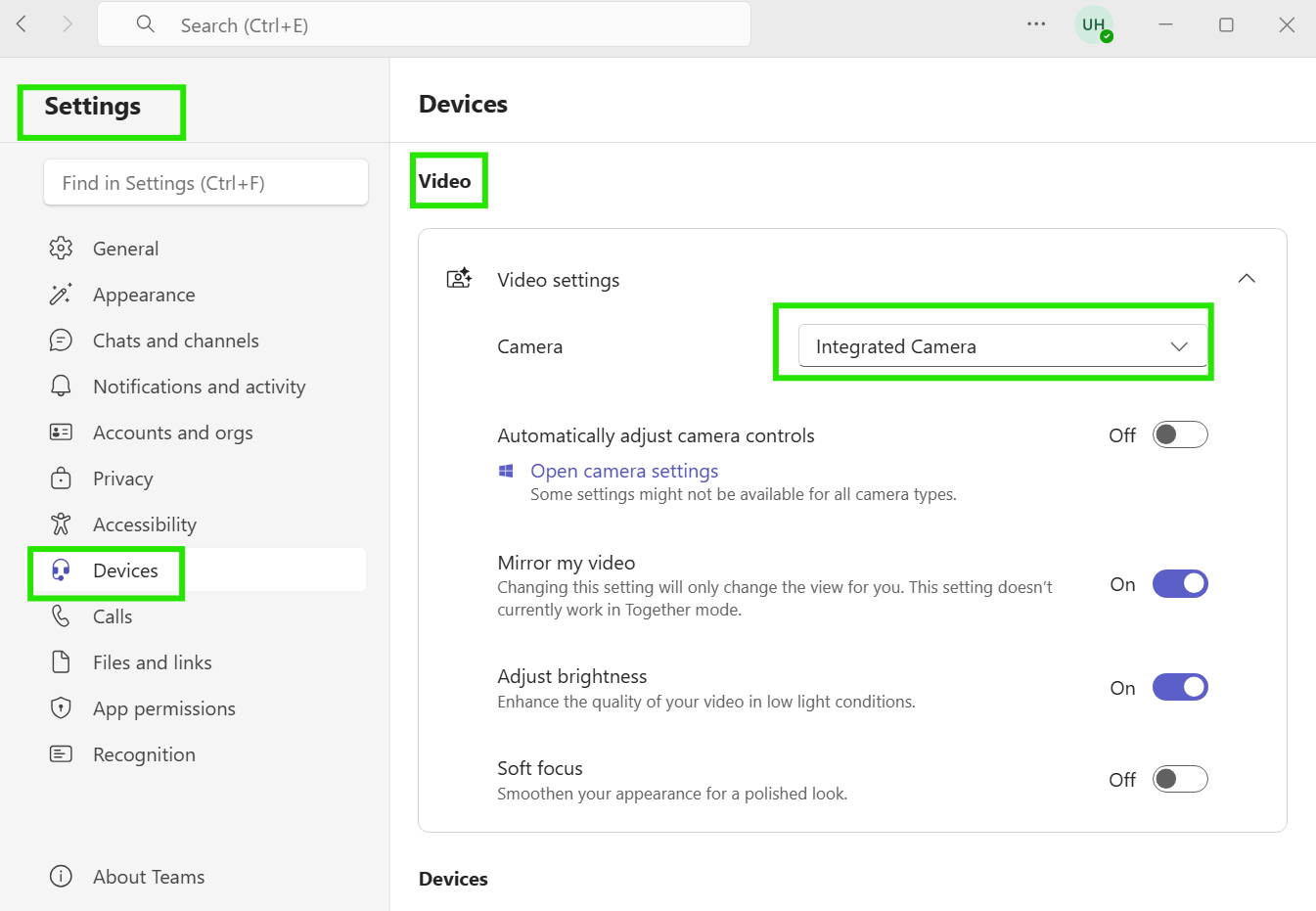
Task: Click the Appearance magic wand icon
Action: pos(61,295)
